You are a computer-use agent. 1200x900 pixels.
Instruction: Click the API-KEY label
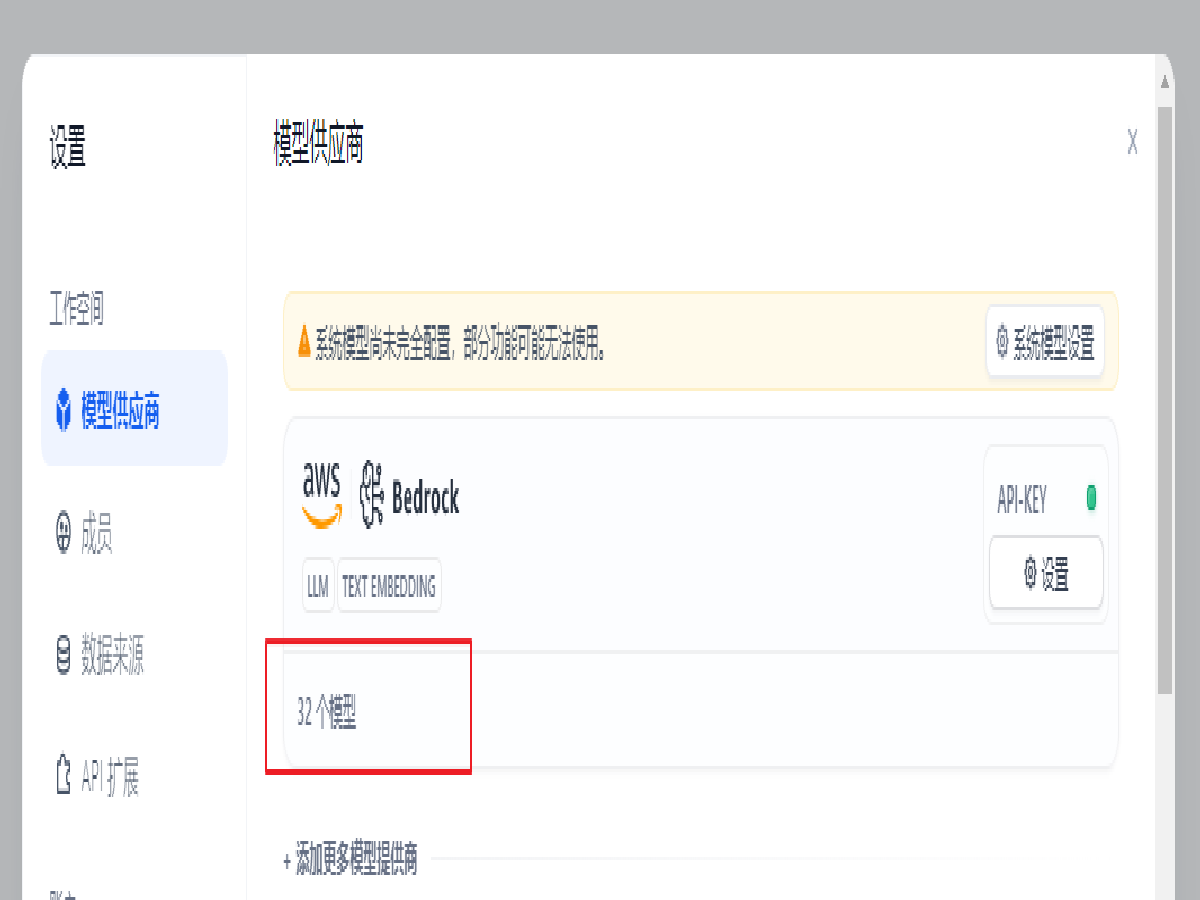click(1022, 500)
